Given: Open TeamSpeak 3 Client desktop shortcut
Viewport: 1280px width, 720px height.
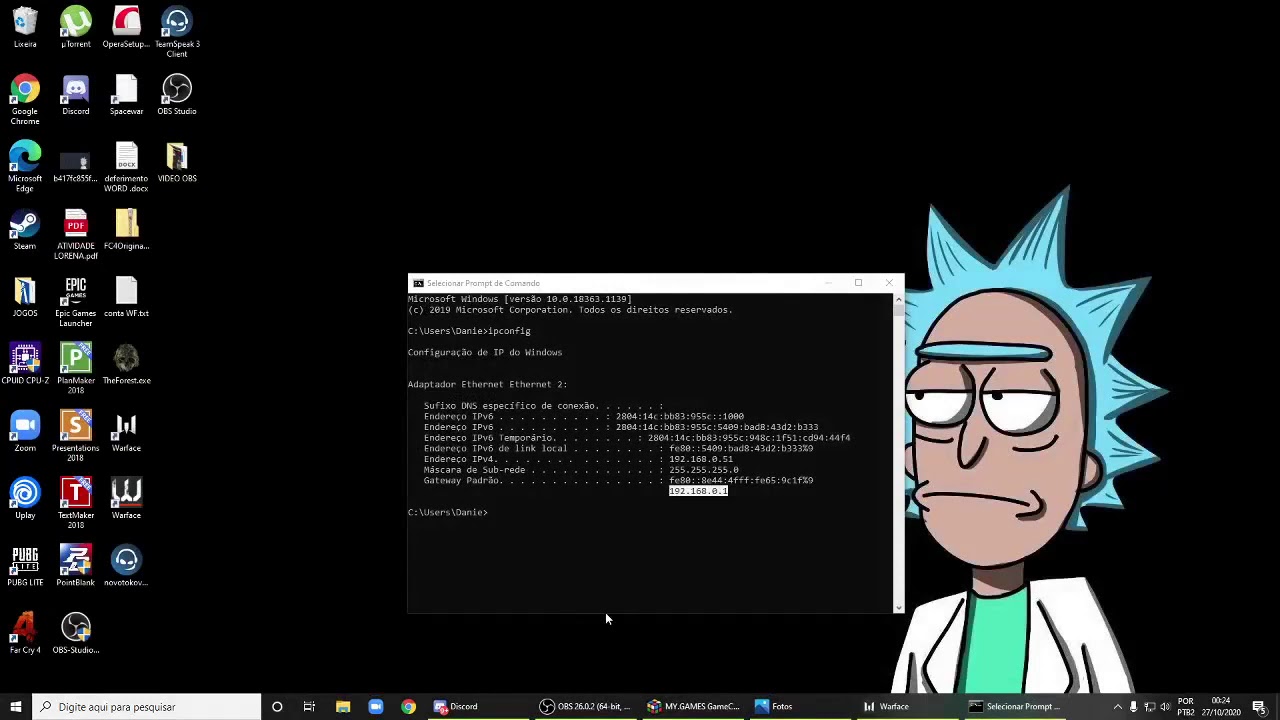Looking at the screenshot, I should [x=177, y=32].
